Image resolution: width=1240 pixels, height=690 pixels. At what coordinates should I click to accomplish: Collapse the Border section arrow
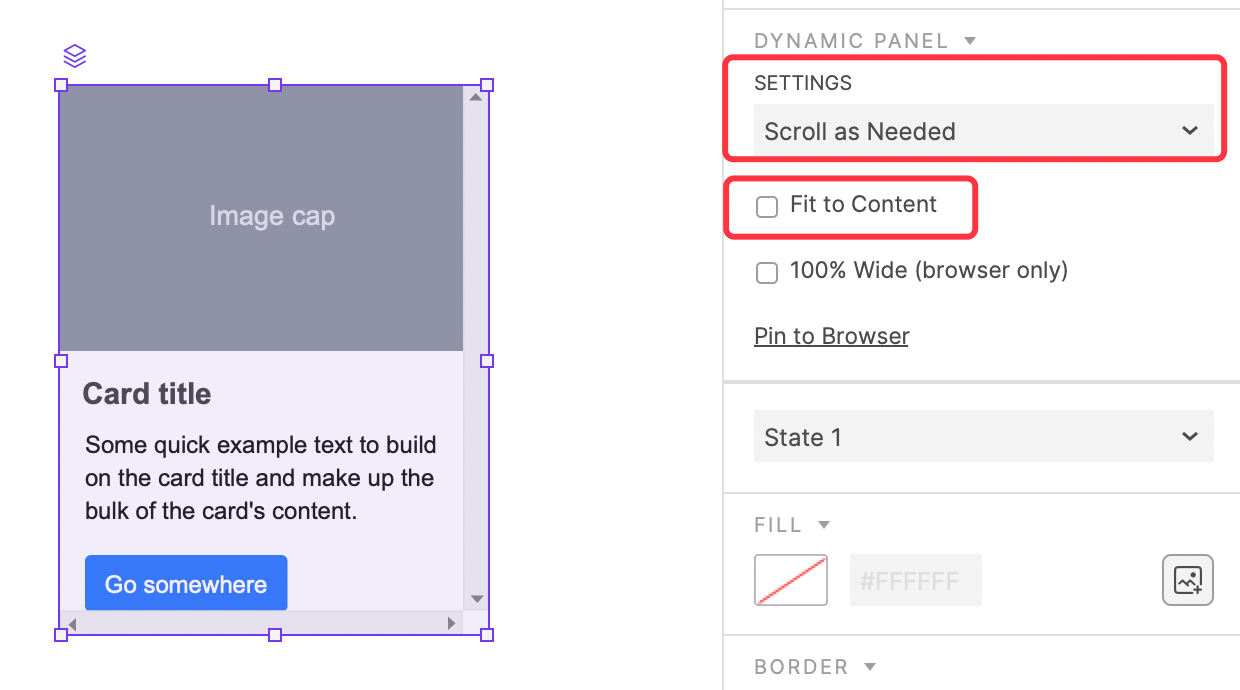[x=870, y=667]
